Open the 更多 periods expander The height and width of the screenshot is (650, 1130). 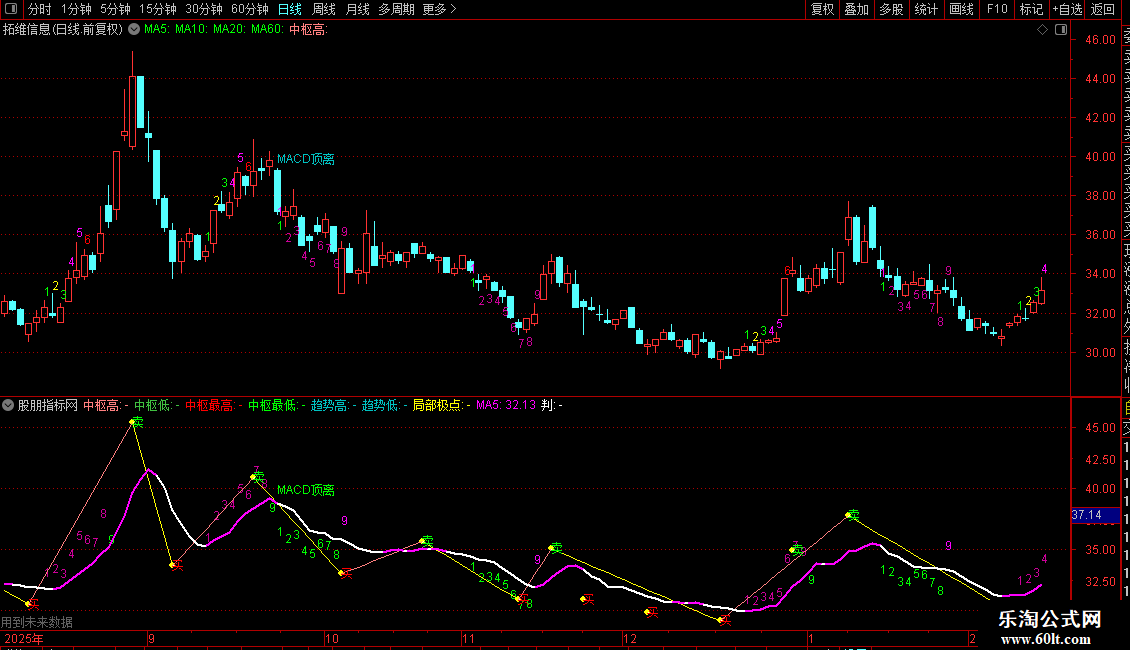(x=439, y=9)
